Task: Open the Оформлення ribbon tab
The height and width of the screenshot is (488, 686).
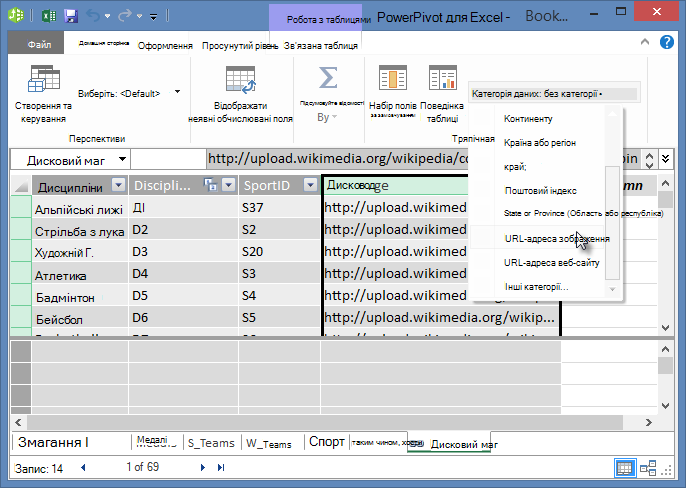Action: click(165, 46)
